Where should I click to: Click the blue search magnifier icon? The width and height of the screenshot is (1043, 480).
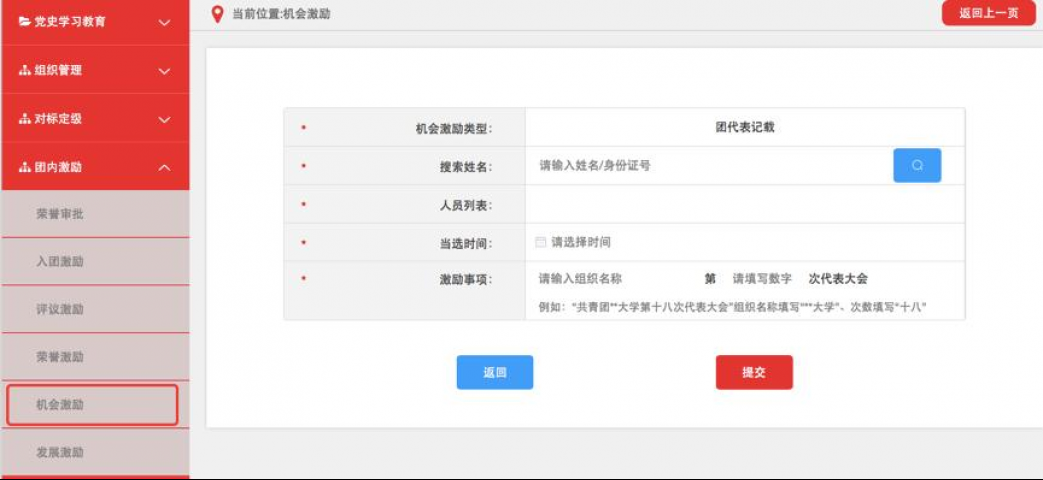pyautogui.click(x=916, y=165)
